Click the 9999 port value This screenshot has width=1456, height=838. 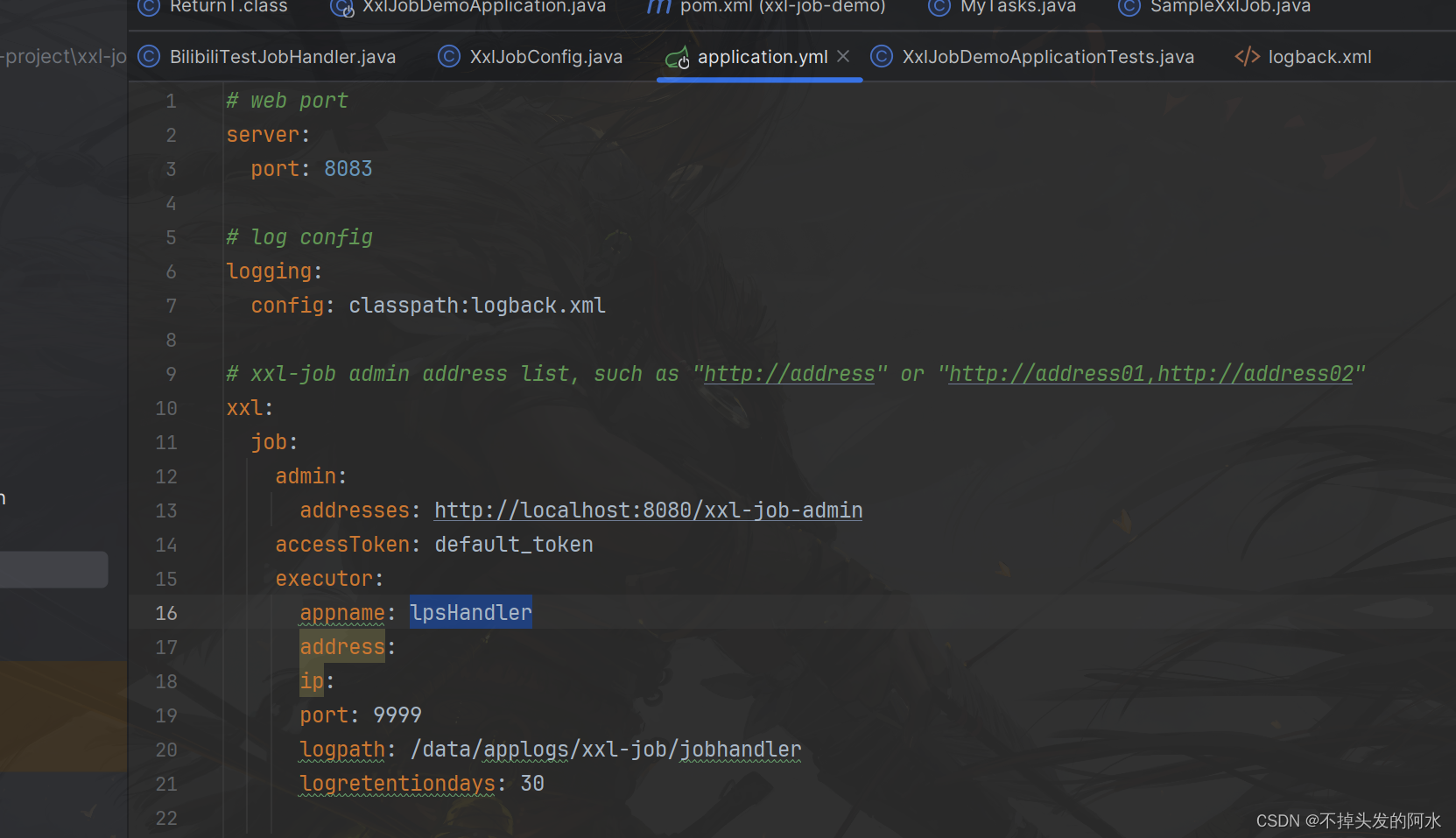pos(397,715)
